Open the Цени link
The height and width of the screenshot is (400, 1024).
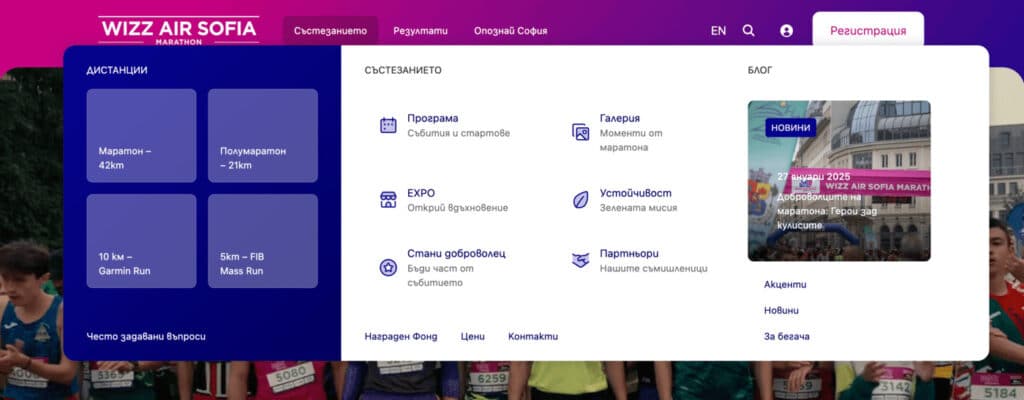(473, 337)
